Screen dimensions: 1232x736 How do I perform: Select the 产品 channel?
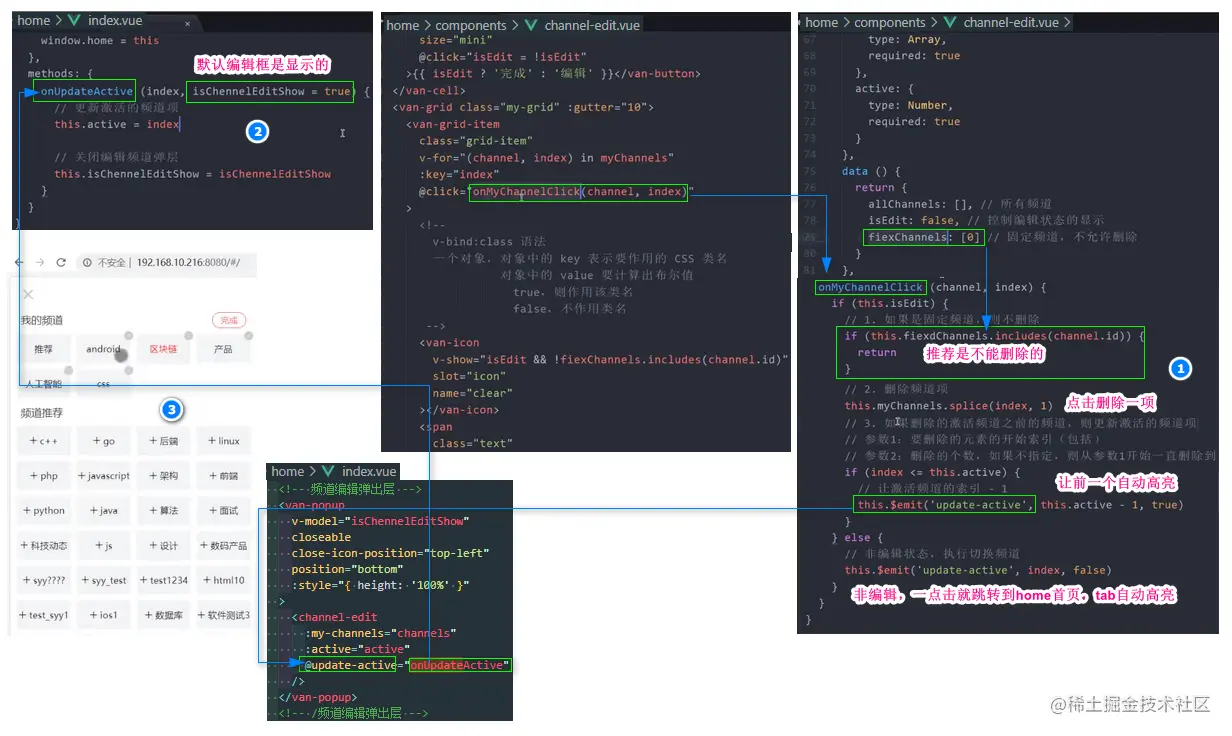(222, 349)
